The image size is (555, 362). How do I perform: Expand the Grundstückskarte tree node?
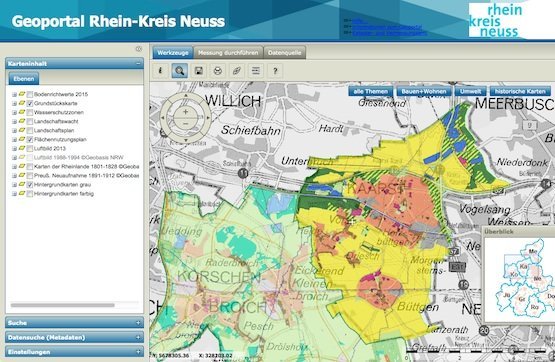[x=15, y=103]
